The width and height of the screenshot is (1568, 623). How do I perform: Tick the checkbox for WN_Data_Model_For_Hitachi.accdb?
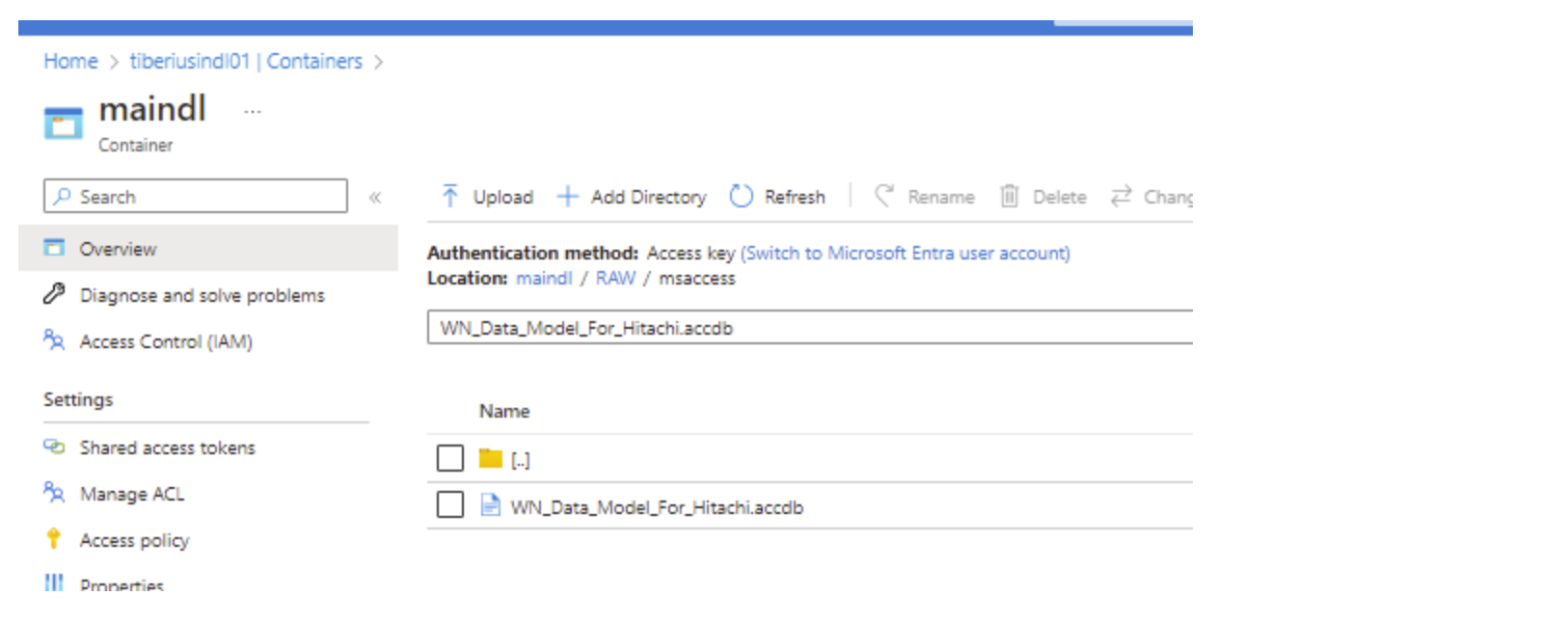click(450, 504)
